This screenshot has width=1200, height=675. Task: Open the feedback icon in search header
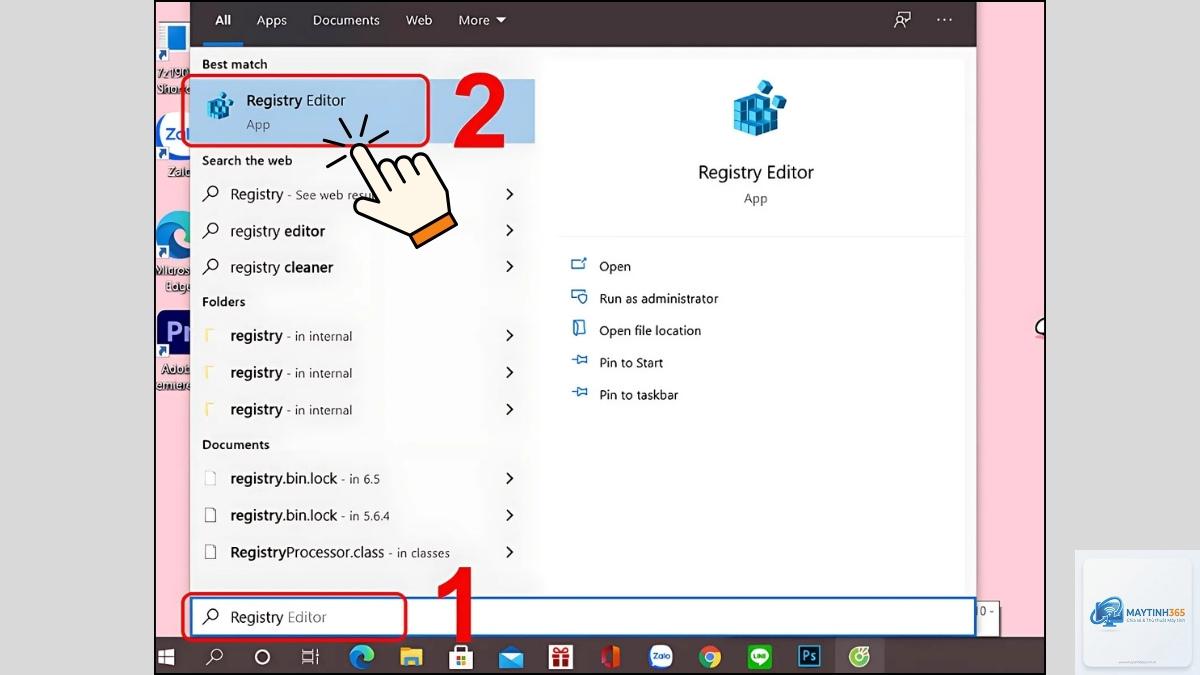(902, 20)
